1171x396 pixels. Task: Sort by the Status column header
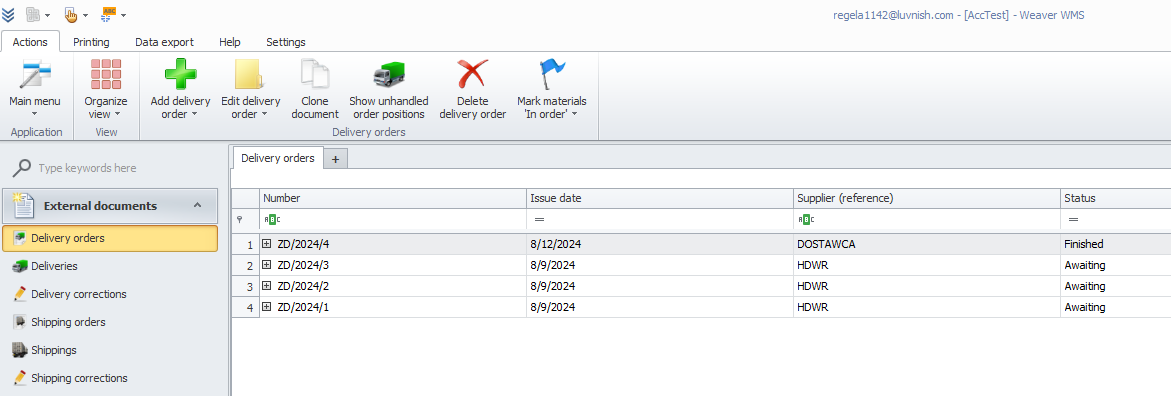pos(1116,198)
